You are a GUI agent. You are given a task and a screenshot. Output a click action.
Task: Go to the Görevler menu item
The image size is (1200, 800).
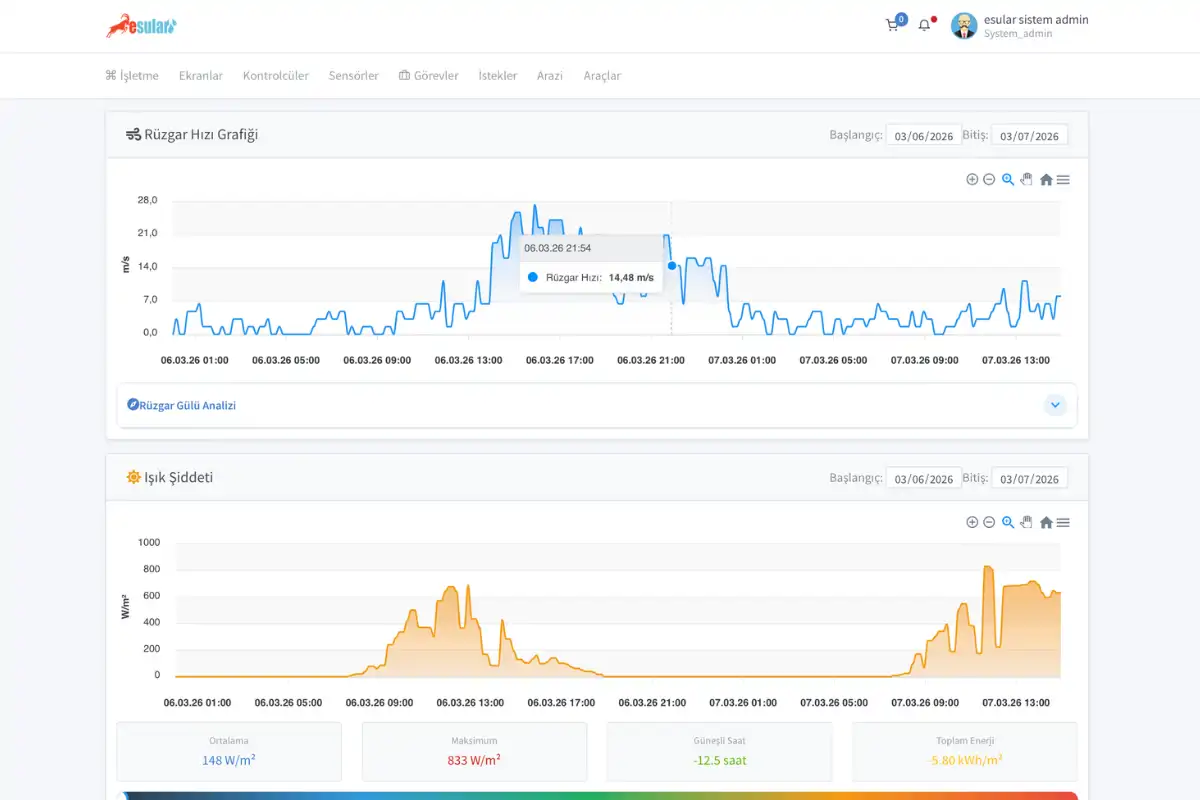pos(428,76)
